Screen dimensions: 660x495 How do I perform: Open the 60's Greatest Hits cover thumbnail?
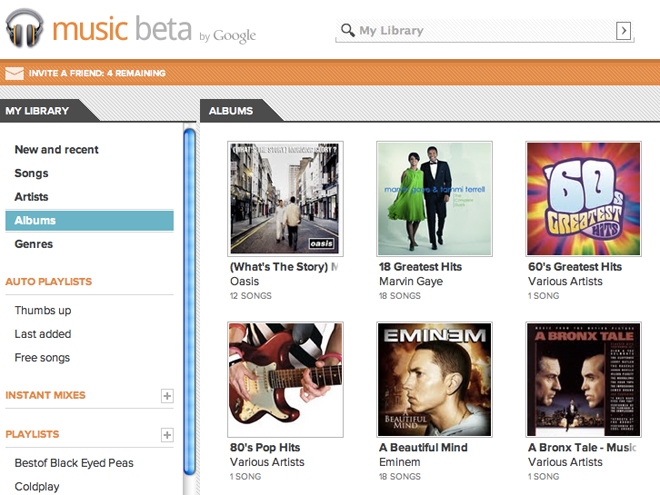[x=583, y=199]
